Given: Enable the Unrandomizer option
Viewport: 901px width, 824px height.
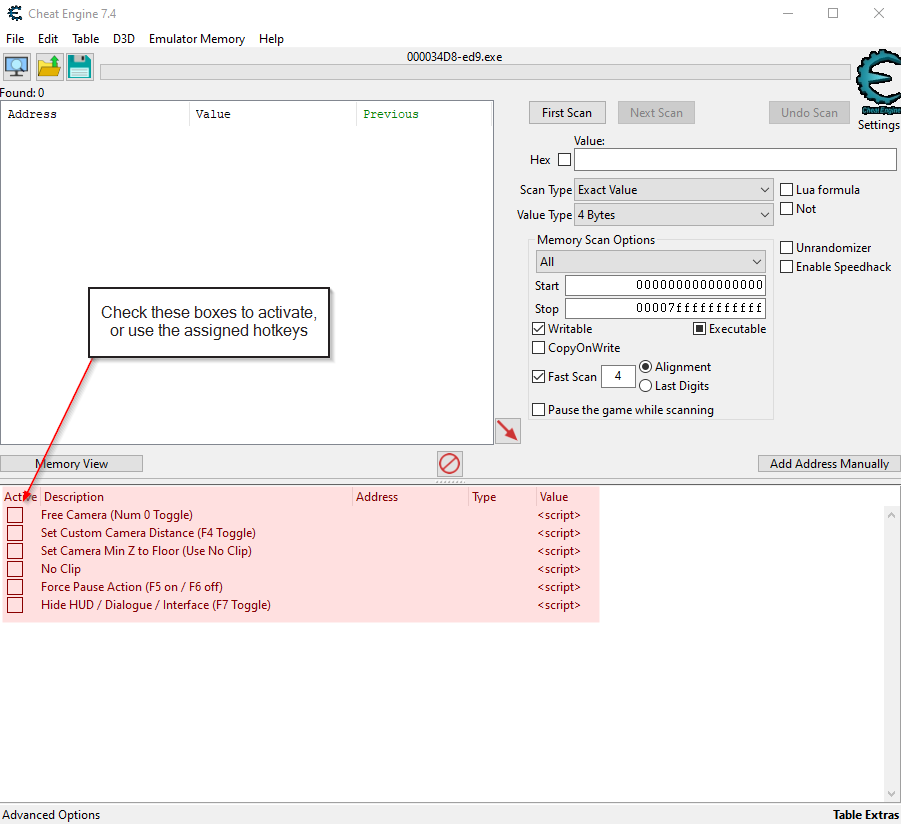Looking at the screenshot, I should click(x=786, y=248).
